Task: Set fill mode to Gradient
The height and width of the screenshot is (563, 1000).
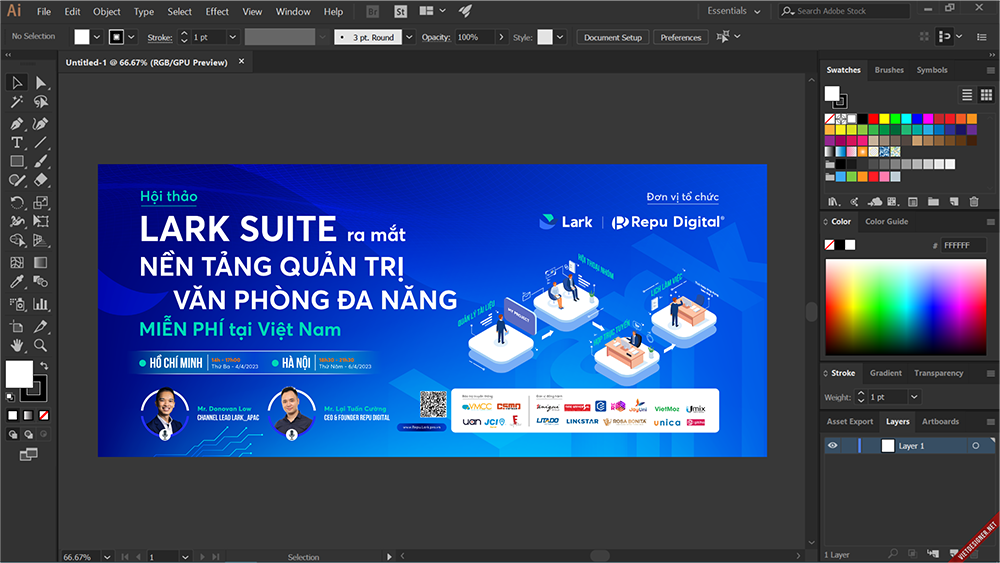Action: pyautogui.click(x=28, y=416)
